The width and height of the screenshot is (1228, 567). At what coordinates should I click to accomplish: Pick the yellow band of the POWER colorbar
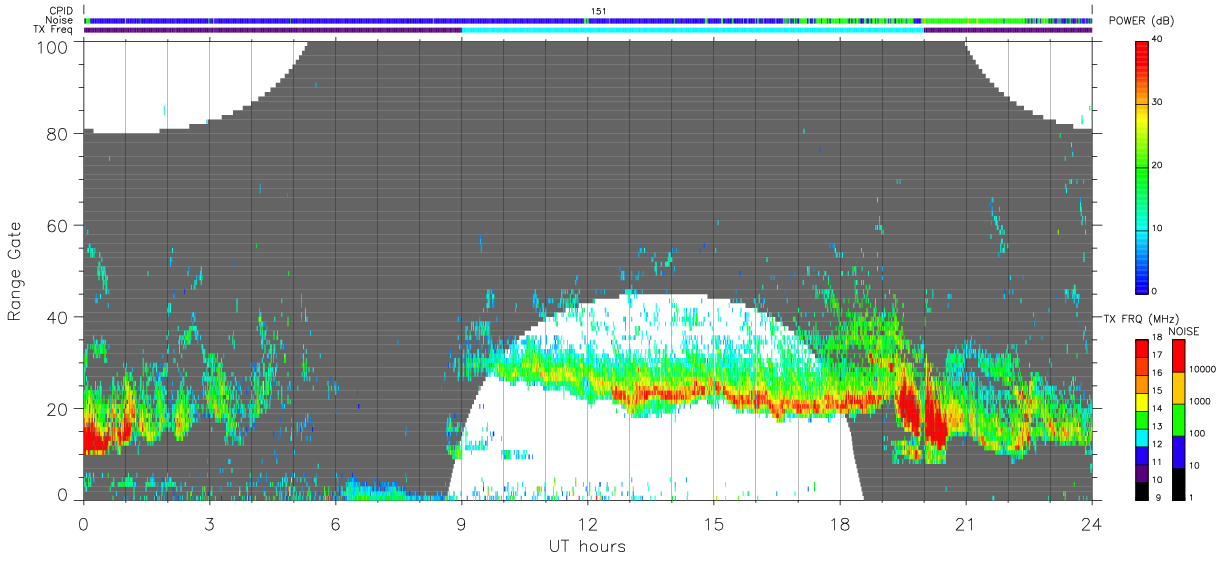click(x=1143, y=117)
